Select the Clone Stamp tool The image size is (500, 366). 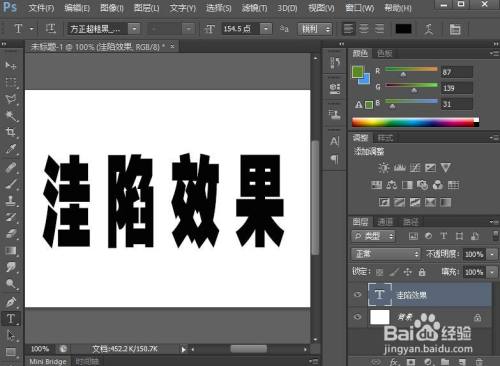point(11,200)
